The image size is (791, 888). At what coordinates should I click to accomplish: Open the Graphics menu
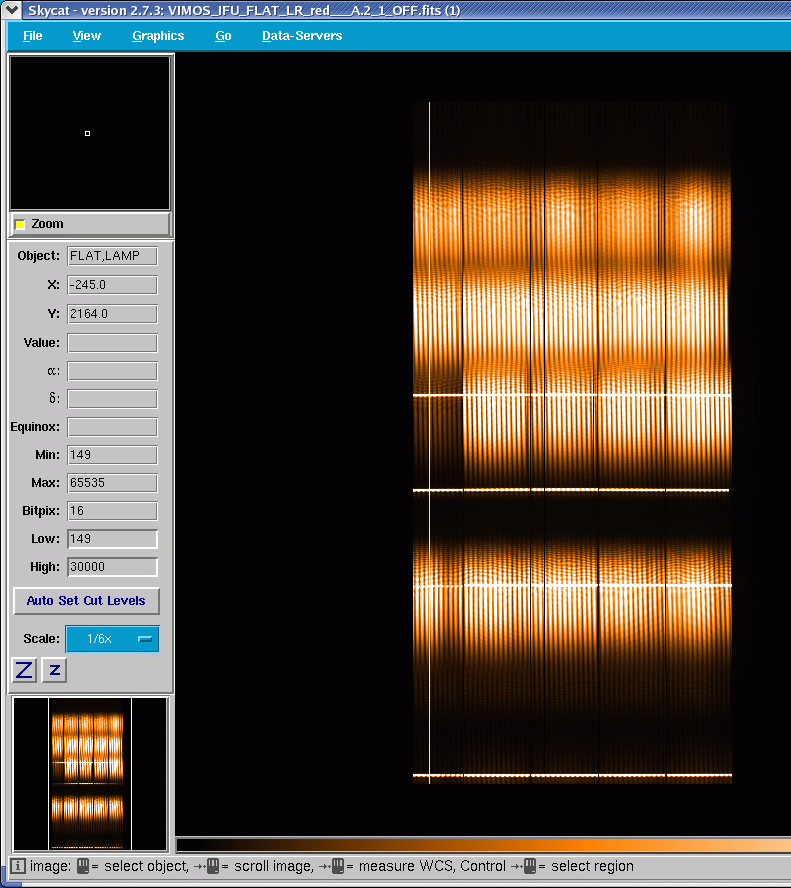[158, 36]
